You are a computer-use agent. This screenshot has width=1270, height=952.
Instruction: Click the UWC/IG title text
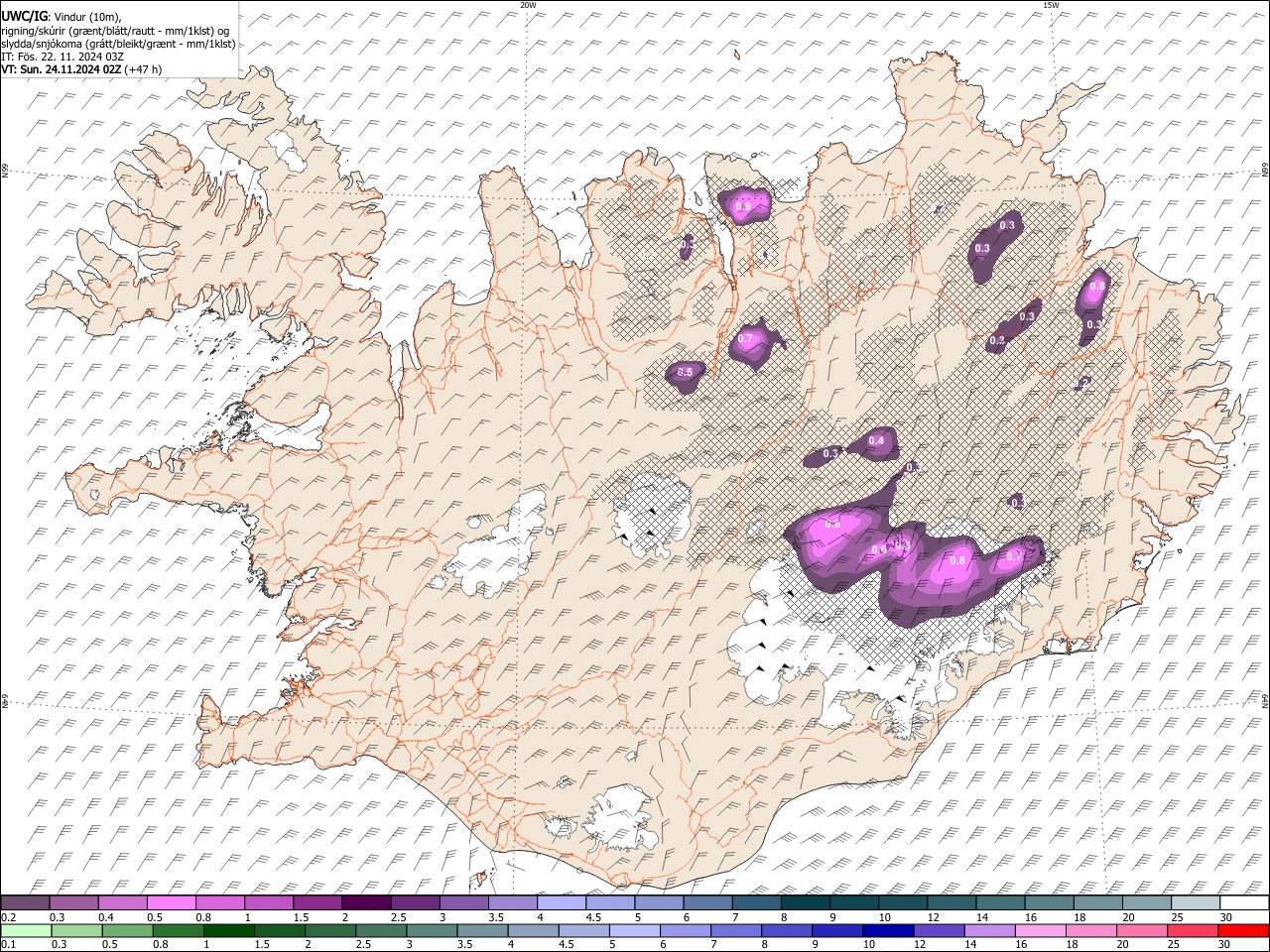(x=24, y=16)
